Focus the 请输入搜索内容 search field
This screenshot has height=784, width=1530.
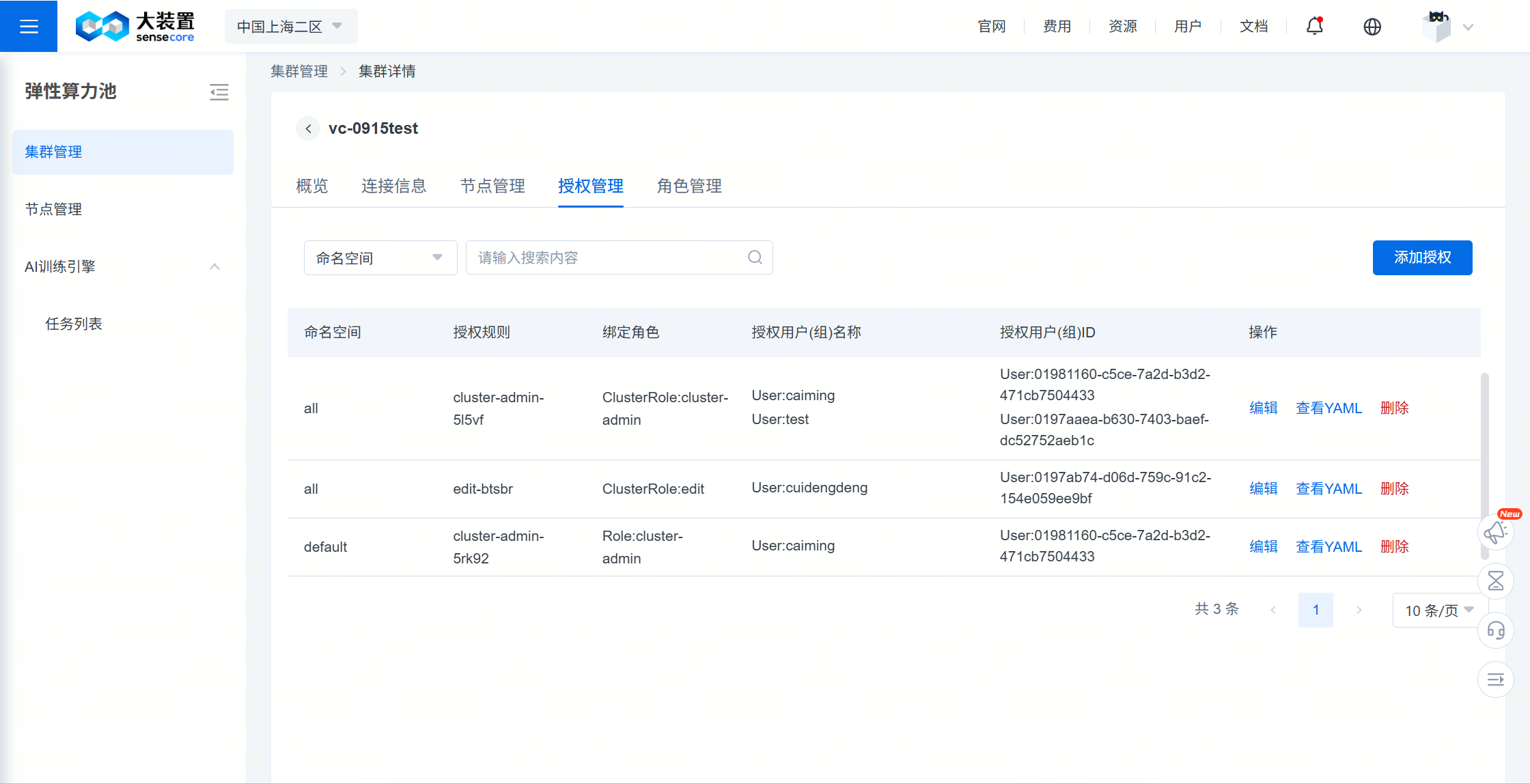pos(608,257)
